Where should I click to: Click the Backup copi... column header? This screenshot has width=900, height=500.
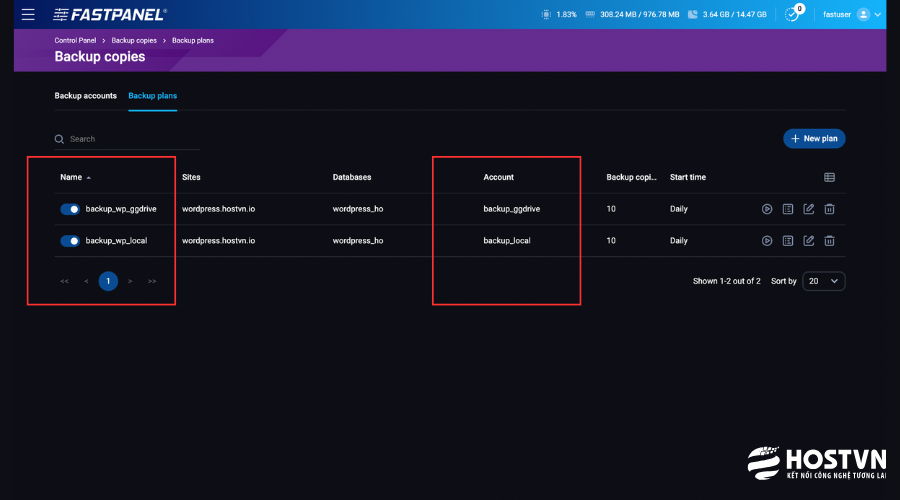click(x=631, y=177)
